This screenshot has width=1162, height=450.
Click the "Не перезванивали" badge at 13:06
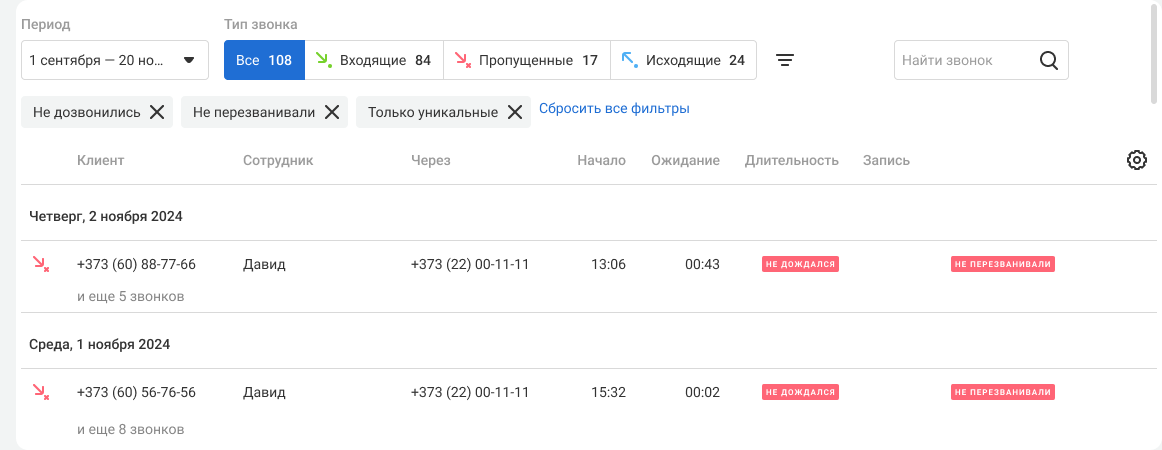pyautogui.click(x=1003, y=264)
